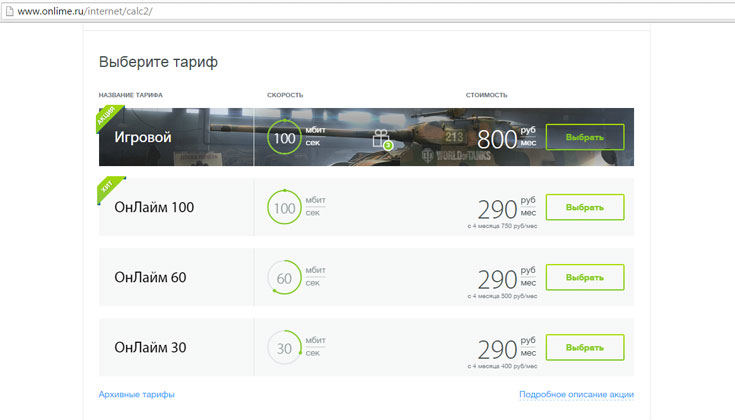Focus the onlime.ru address bar URL
Image resolution: width=735 pixels, height=420 pixels.
92,9
